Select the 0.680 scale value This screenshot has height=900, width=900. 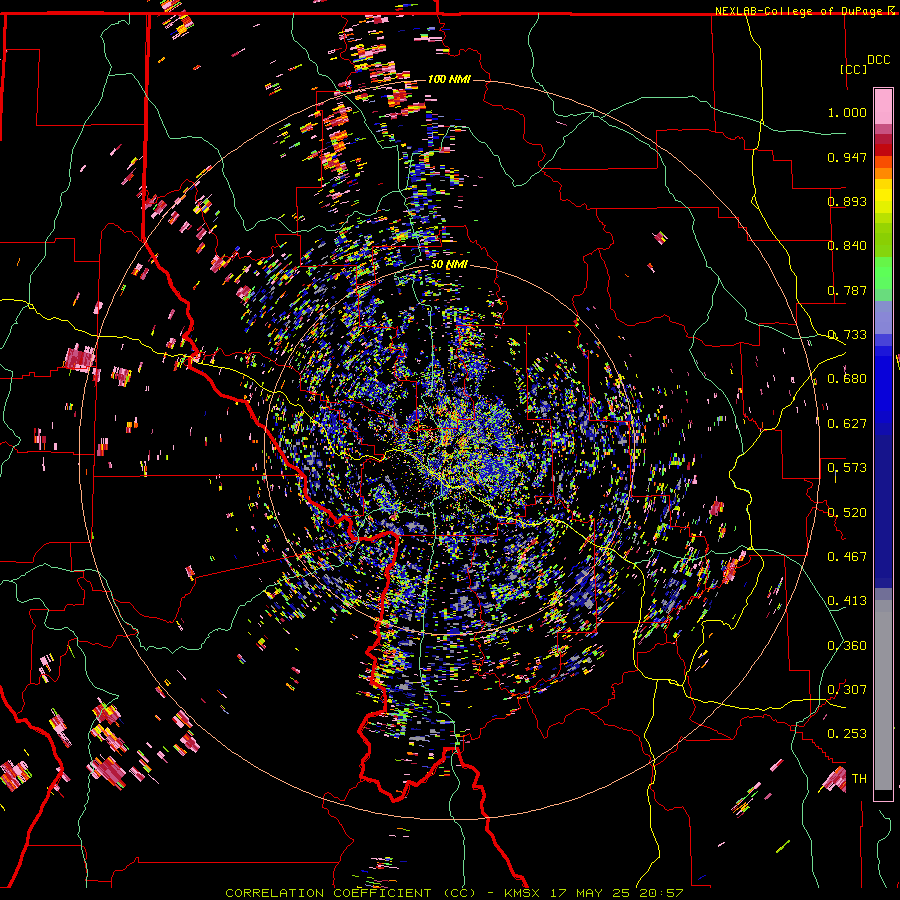pos(847,379)
